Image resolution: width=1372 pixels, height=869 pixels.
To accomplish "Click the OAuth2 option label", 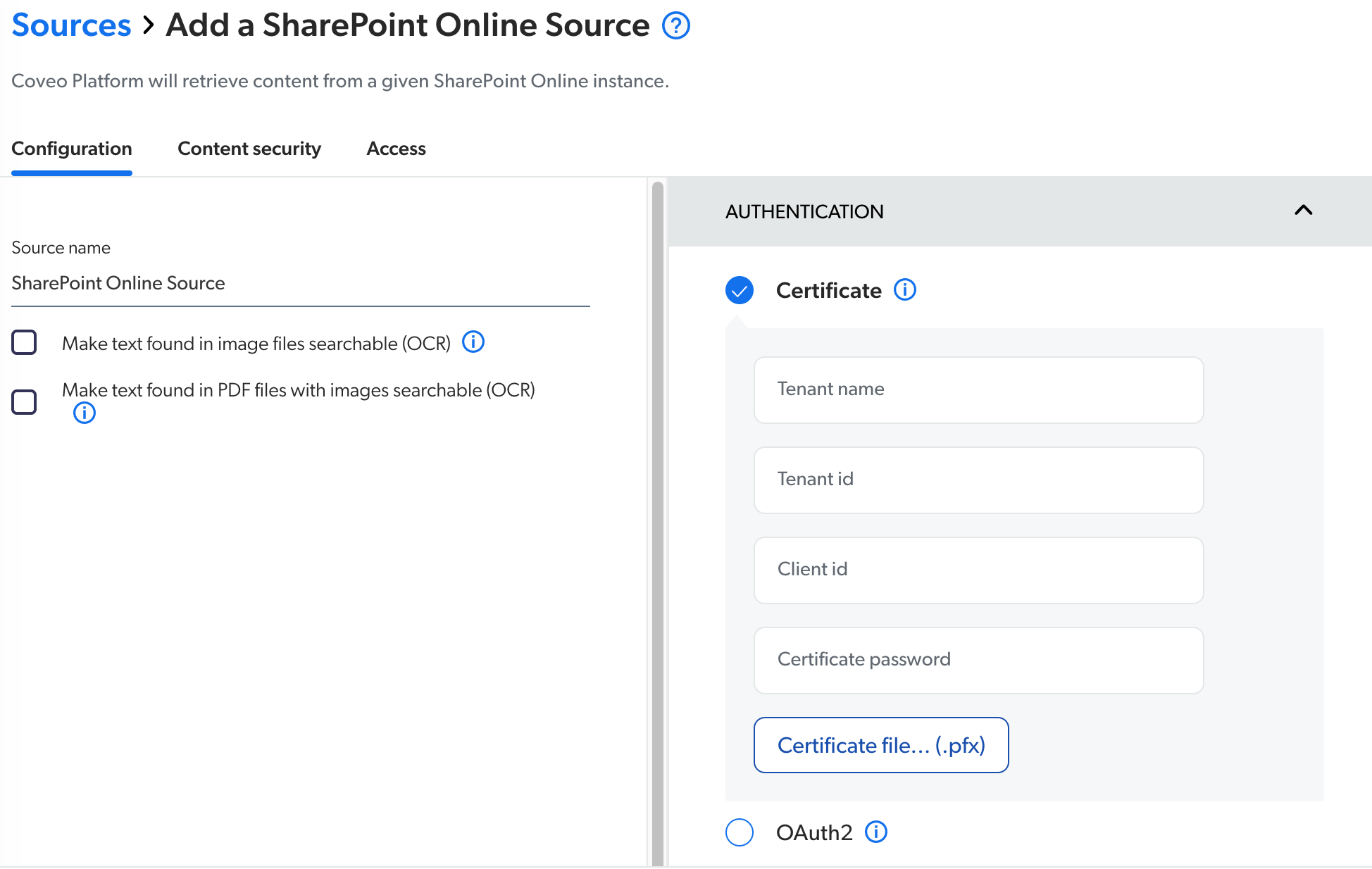I will click(814, 832).
